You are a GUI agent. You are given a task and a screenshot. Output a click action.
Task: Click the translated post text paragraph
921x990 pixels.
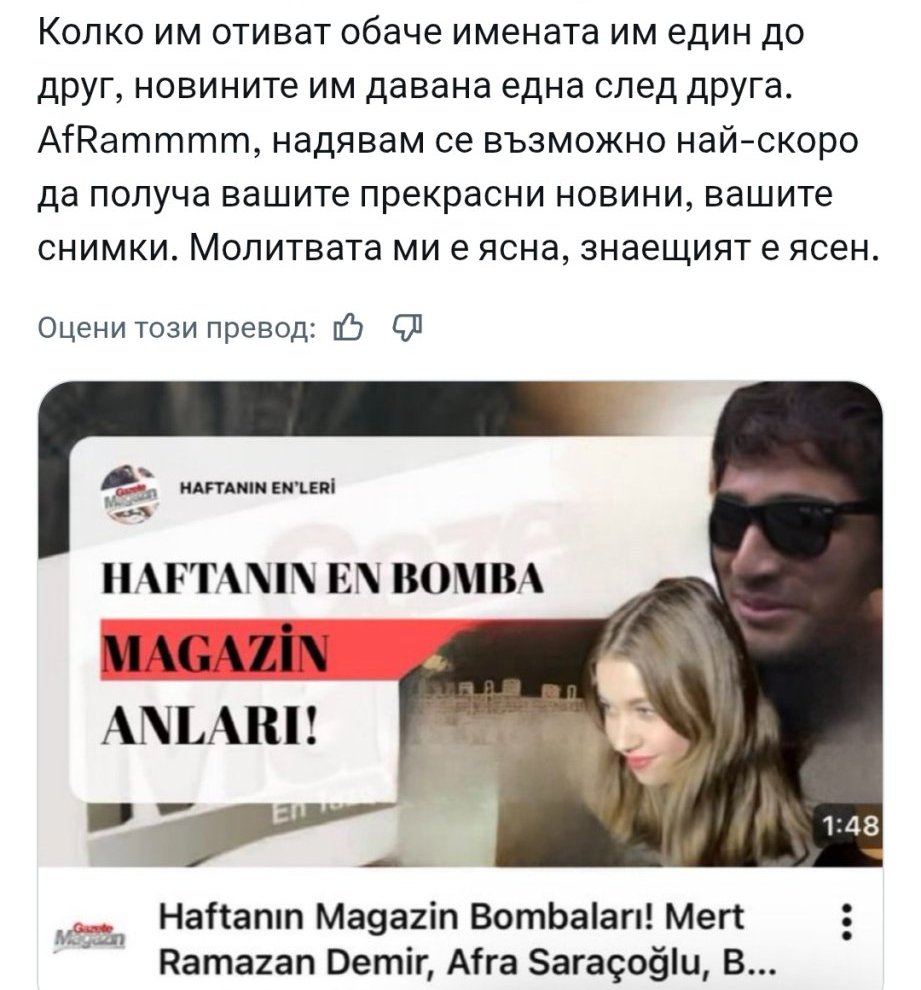pos(459,141)
